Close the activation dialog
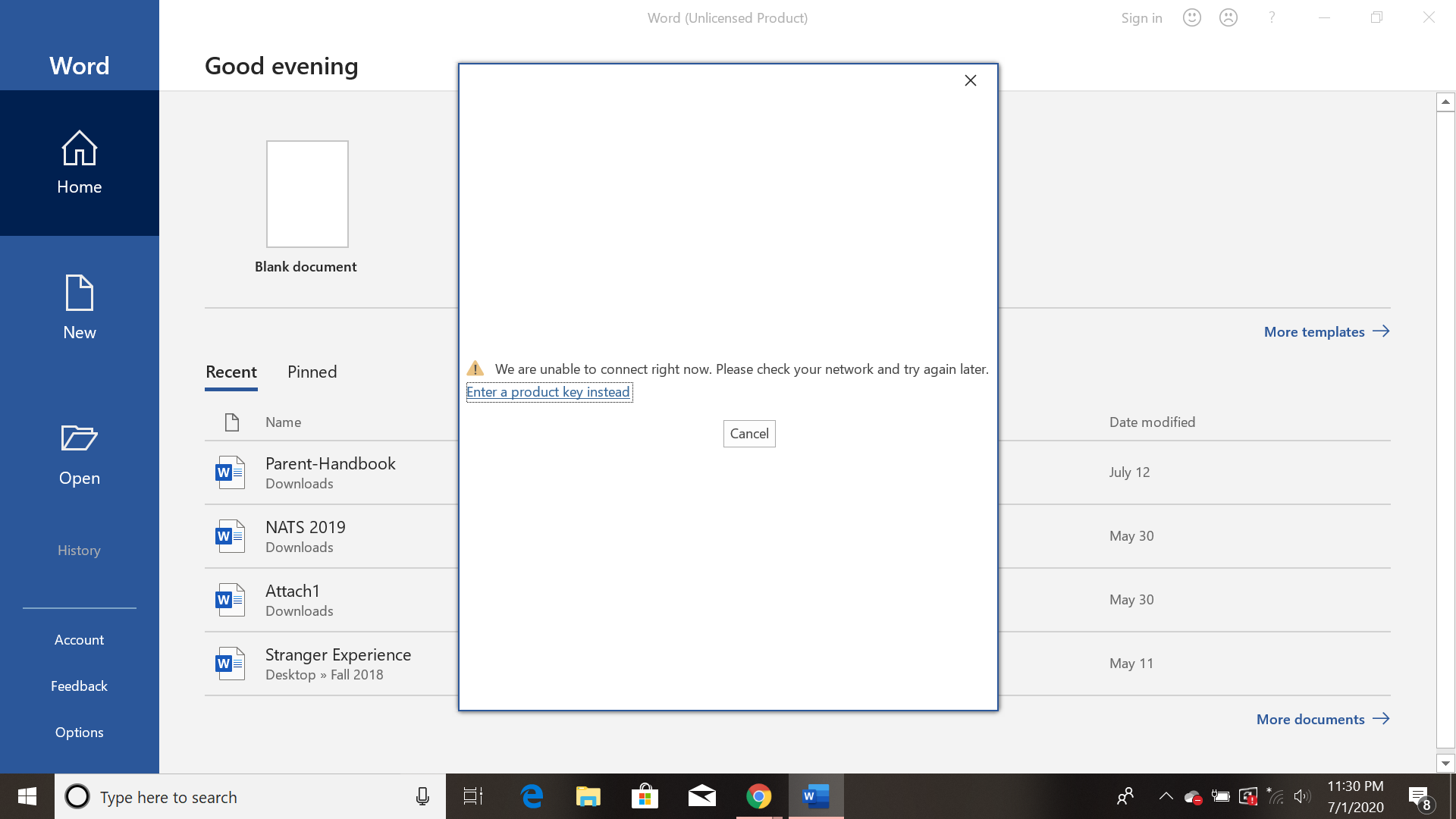Screen dimensions: 1456x819 click(970, 80)
